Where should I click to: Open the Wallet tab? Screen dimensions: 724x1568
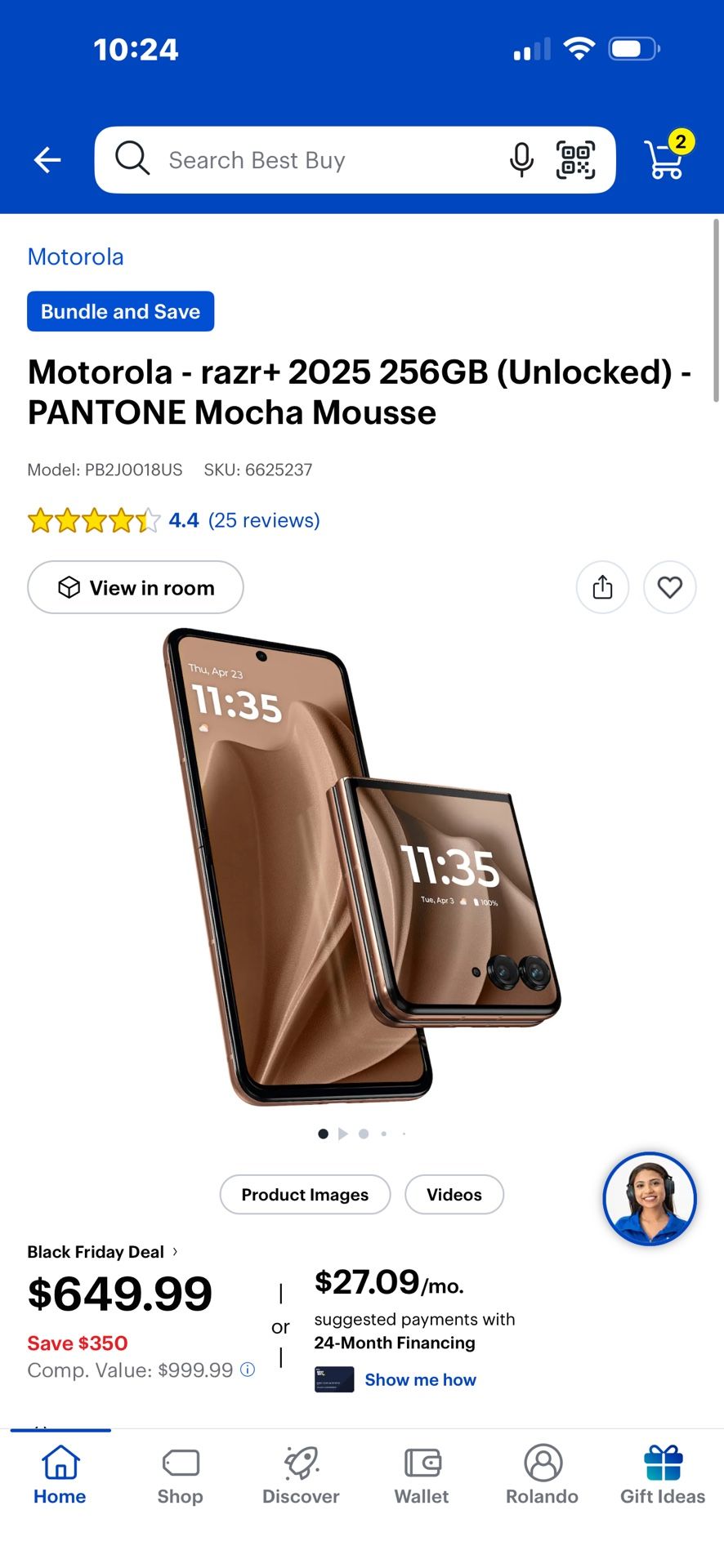[x=422, y=1476]
